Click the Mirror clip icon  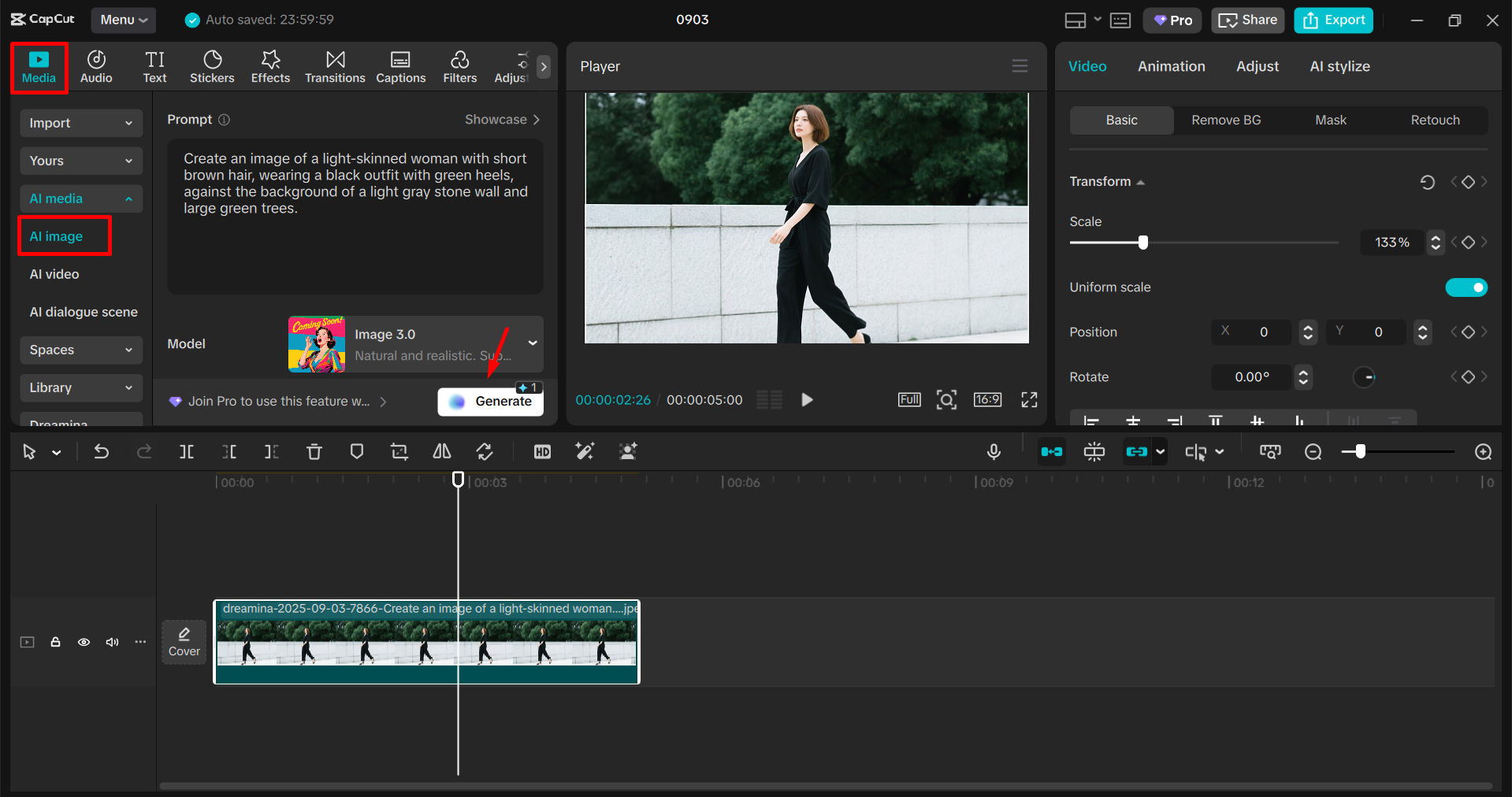tap(441, 451)
